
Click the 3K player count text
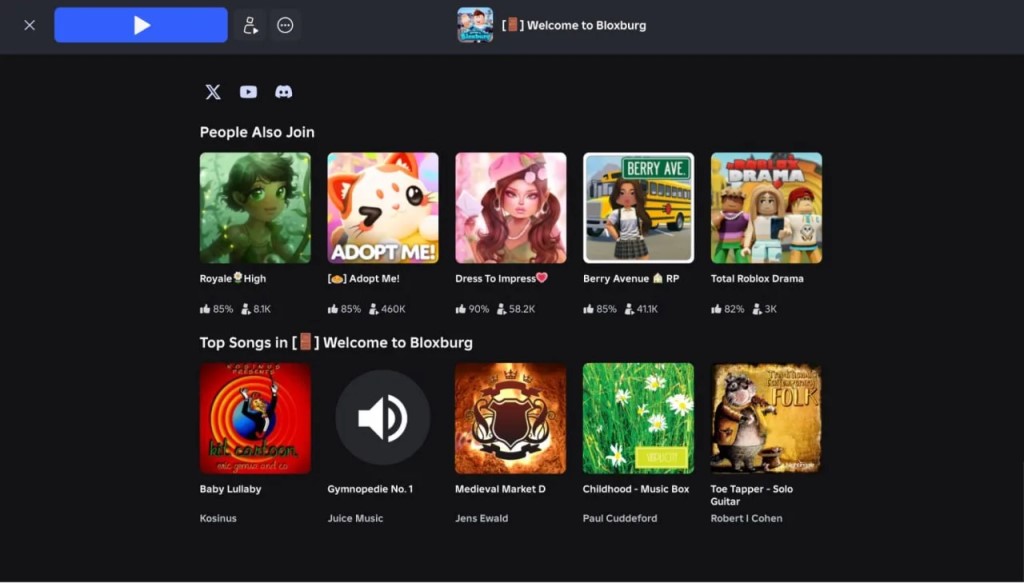coord(771,309)
